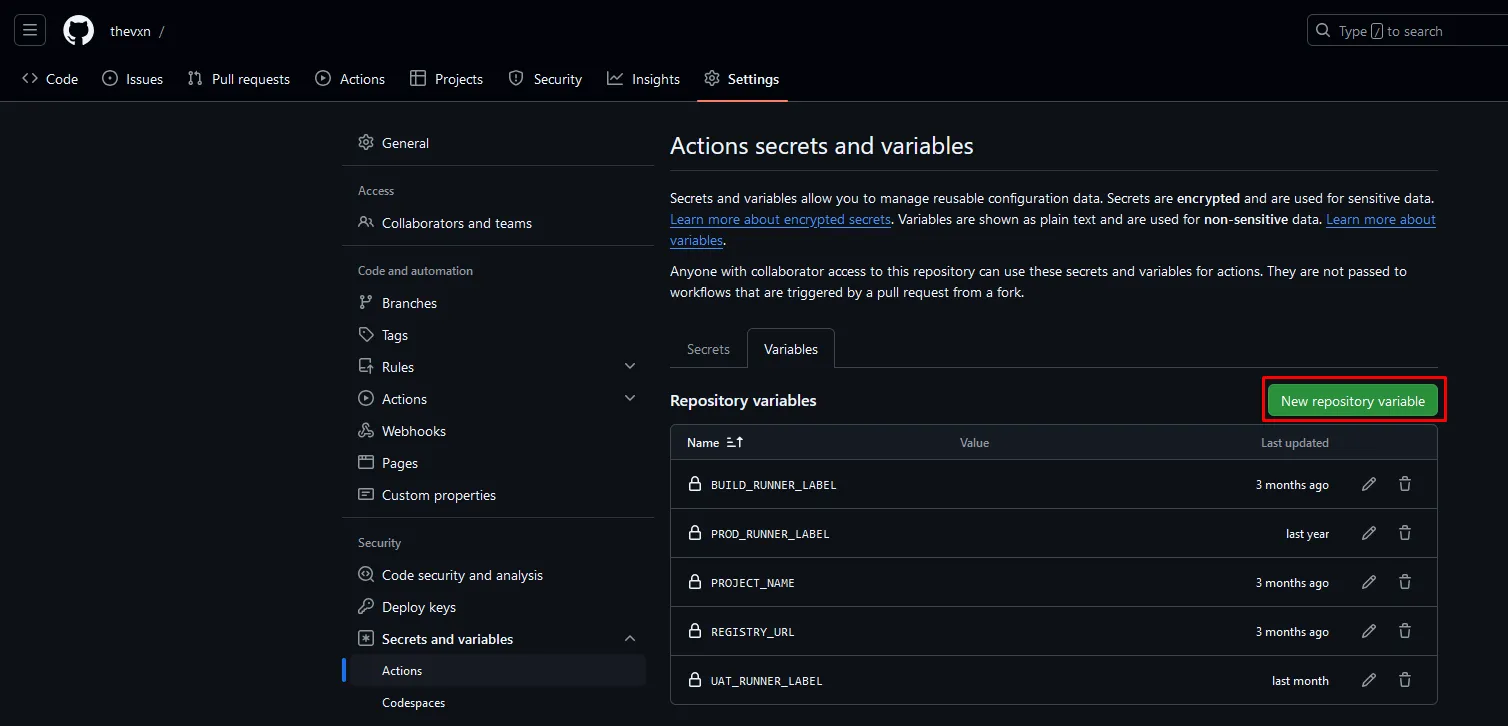
Task: Edit PROJECT_NAME with the pencil icon
Action: (1369, 582)
